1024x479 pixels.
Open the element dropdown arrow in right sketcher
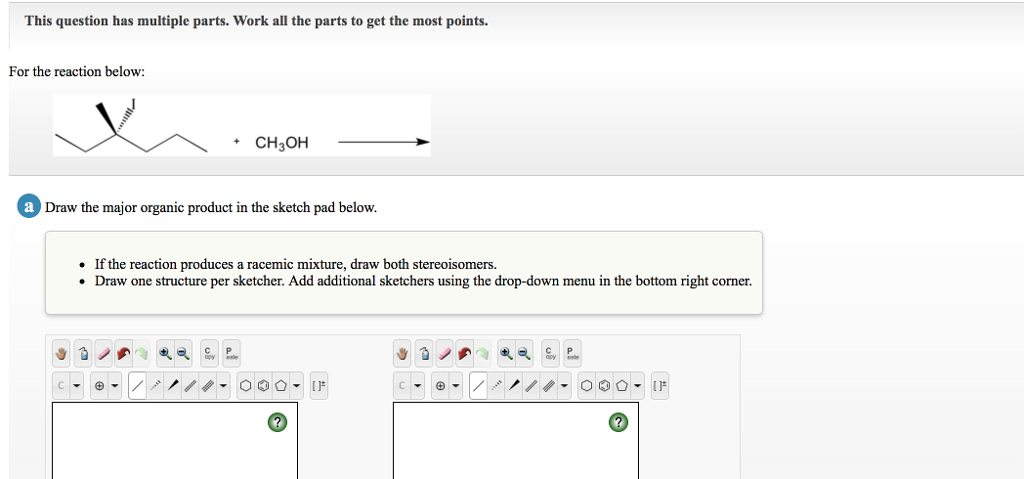click(x=418, y=386)
